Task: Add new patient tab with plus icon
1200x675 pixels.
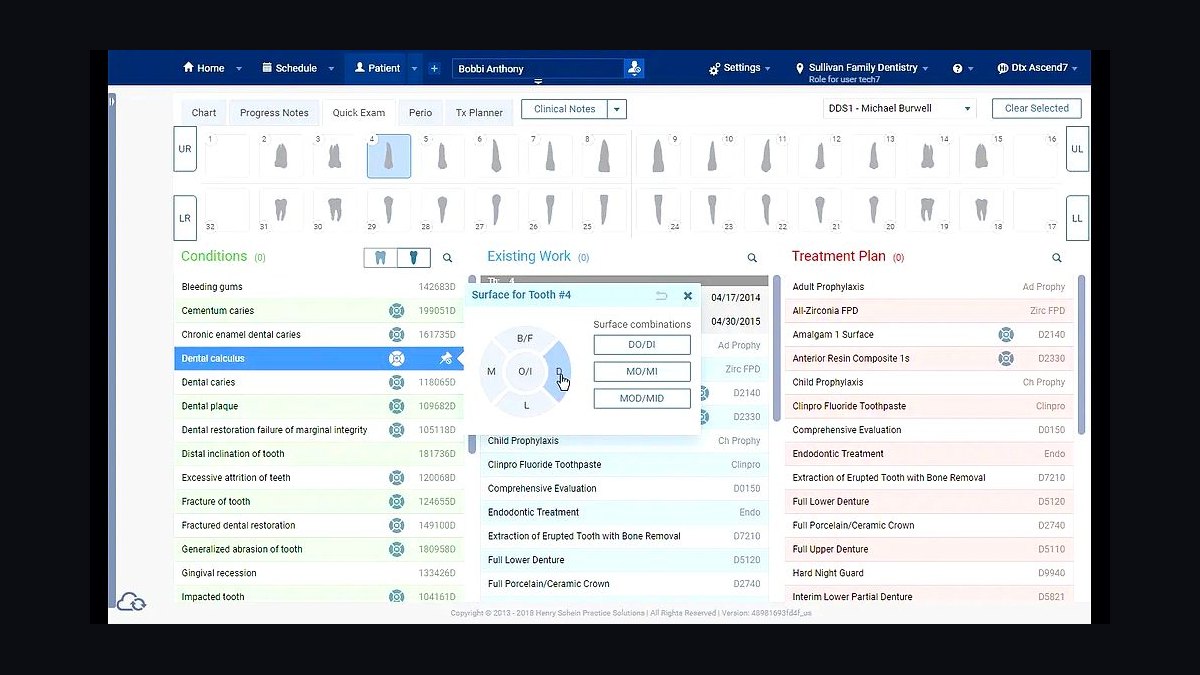Action: click(434, 68)
